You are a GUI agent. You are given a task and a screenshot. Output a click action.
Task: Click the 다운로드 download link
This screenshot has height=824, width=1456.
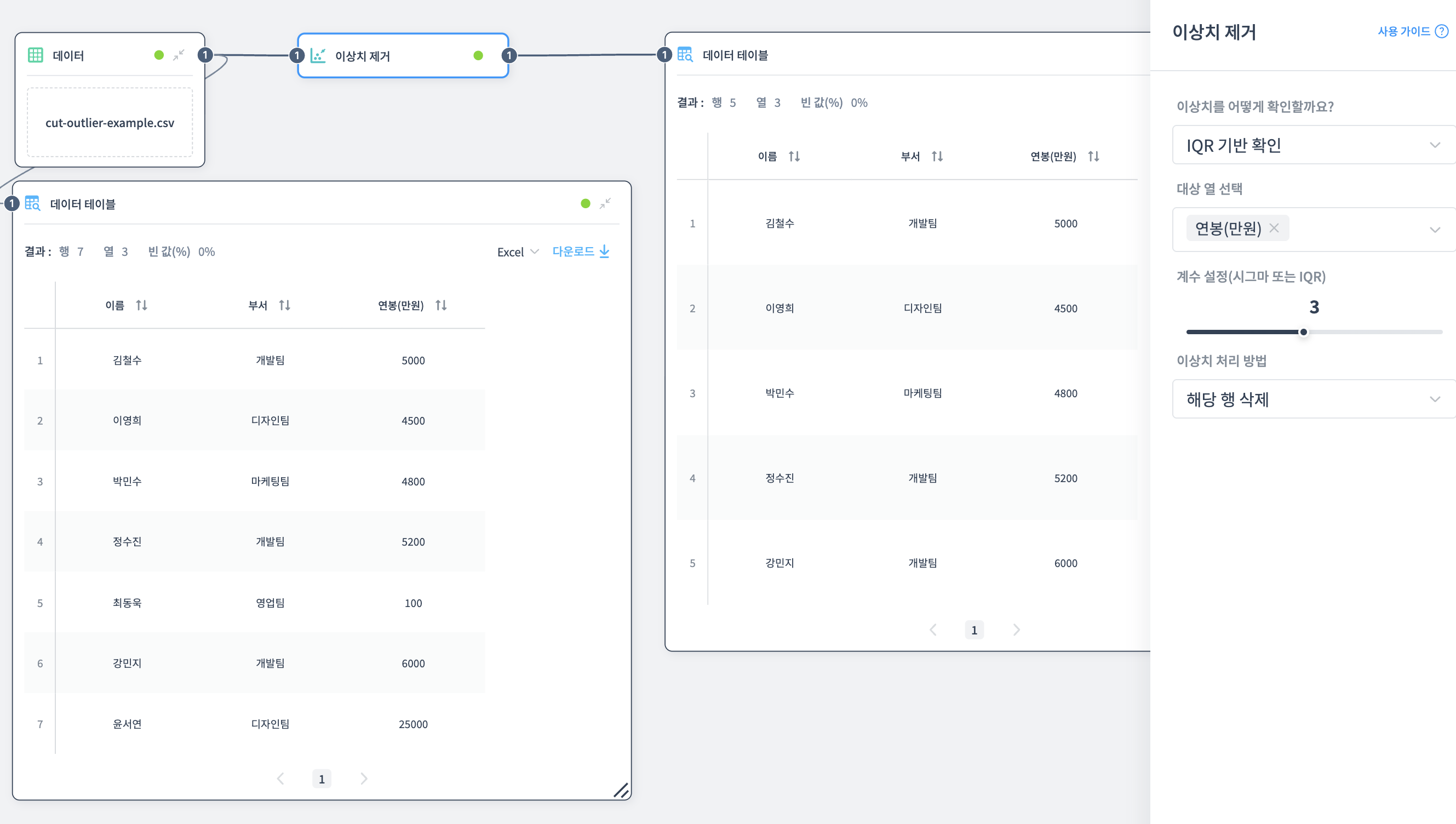(580, 251)
